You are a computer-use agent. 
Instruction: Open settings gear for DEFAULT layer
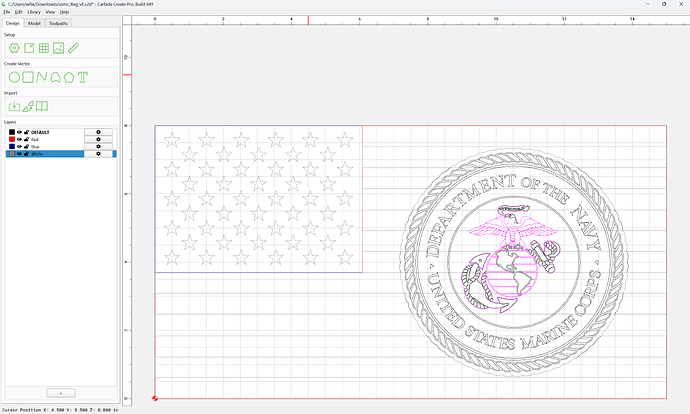point(98,132)
